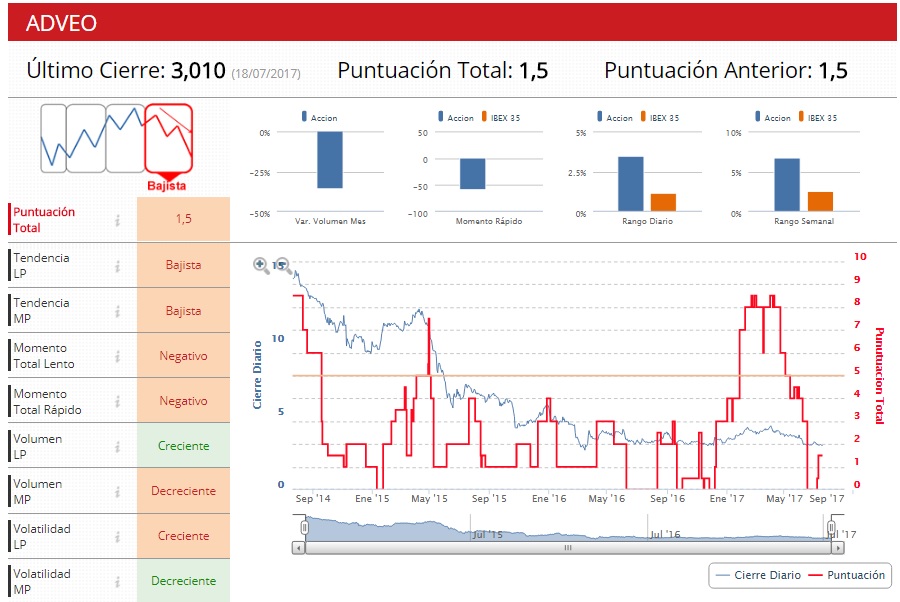Open info icon next to Tendencia LP

117,266
